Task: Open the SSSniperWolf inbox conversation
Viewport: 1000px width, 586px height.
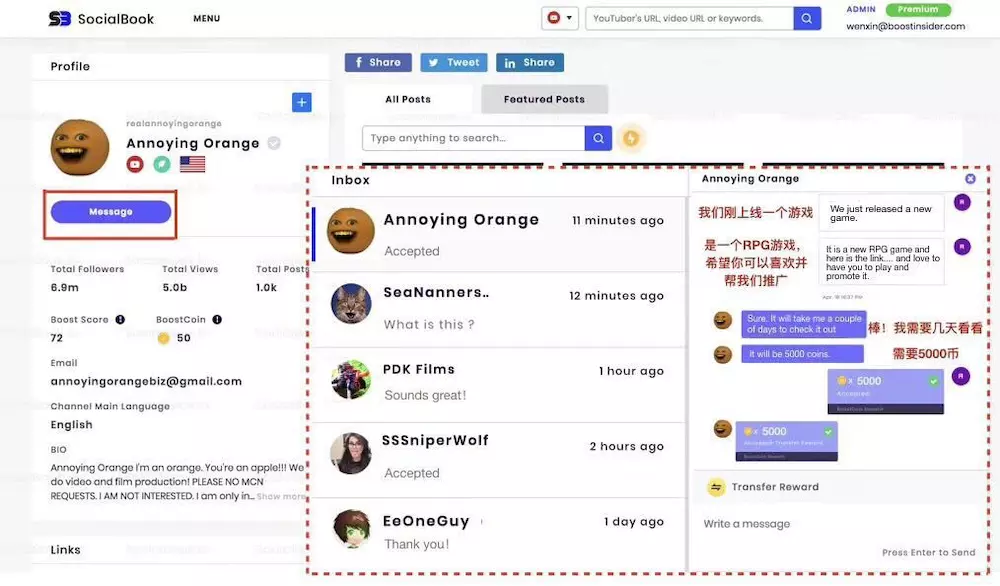Action: tap(499, 460)
